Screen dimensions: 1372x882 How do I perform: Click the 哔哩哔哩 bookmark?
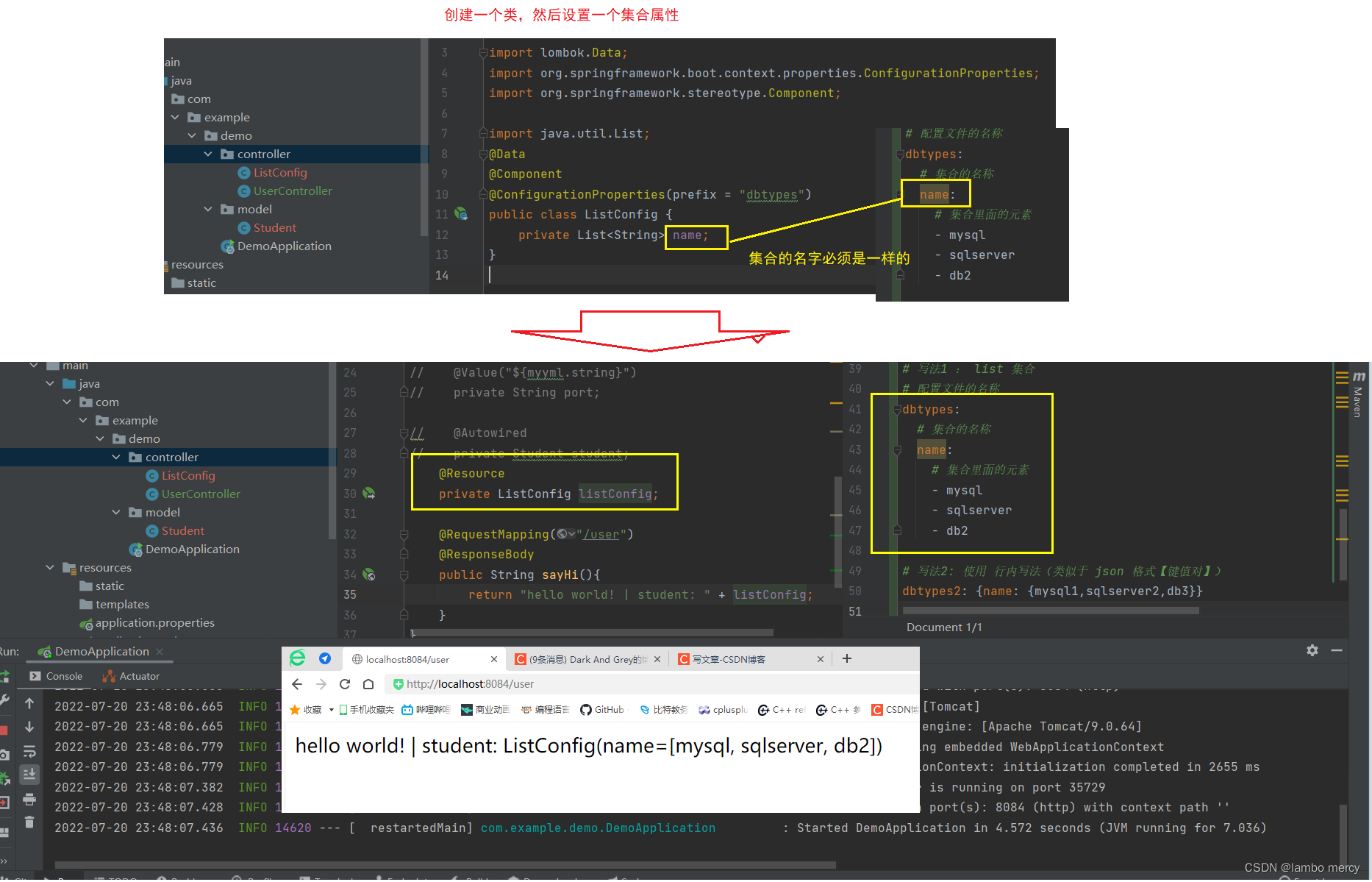click(x=426, y=710)
